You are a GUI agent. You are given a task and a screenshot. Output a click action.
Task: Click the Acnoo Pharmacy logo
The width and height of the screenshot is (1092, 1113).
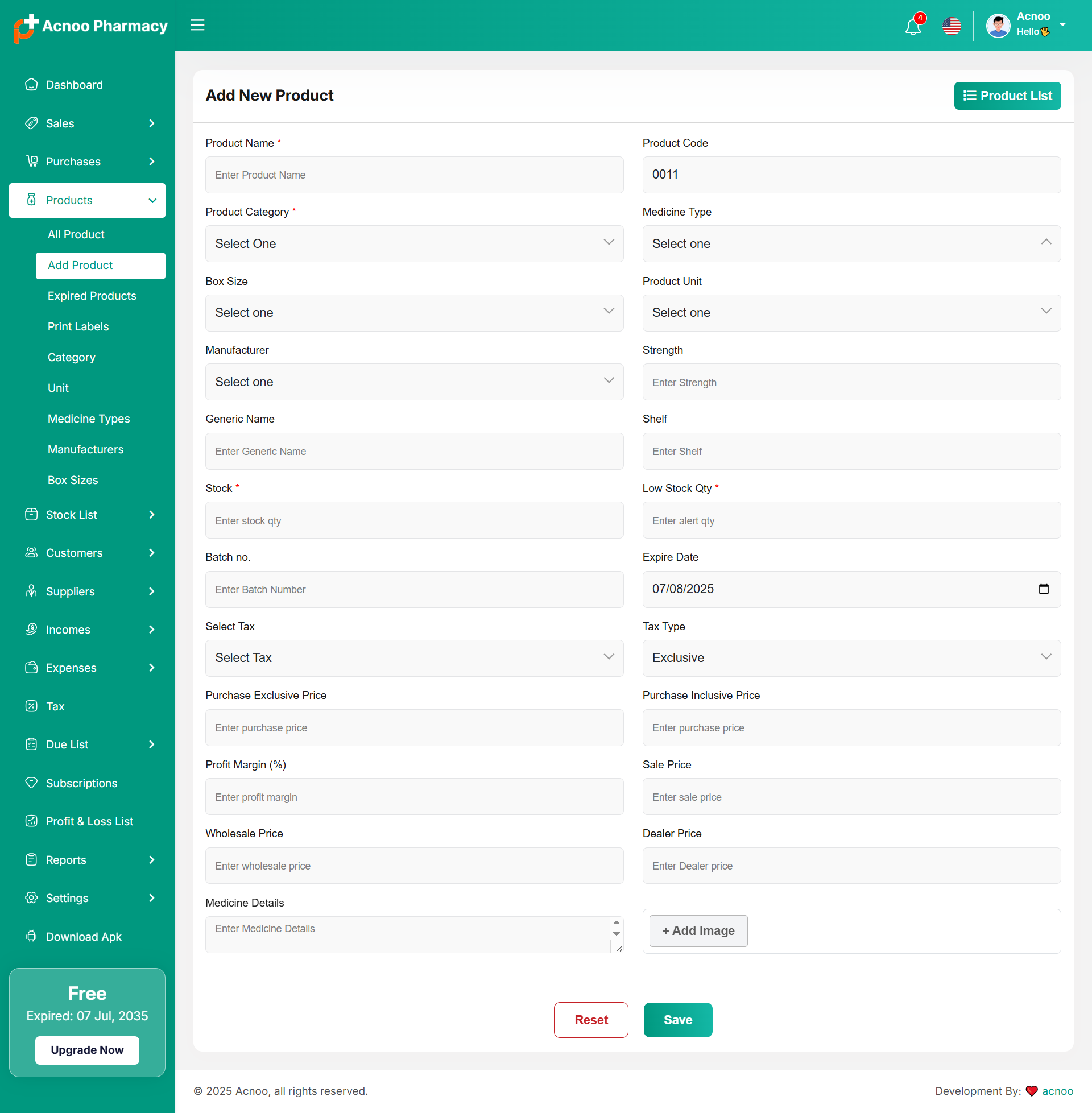pyautogui.click(x=90, y=26)
